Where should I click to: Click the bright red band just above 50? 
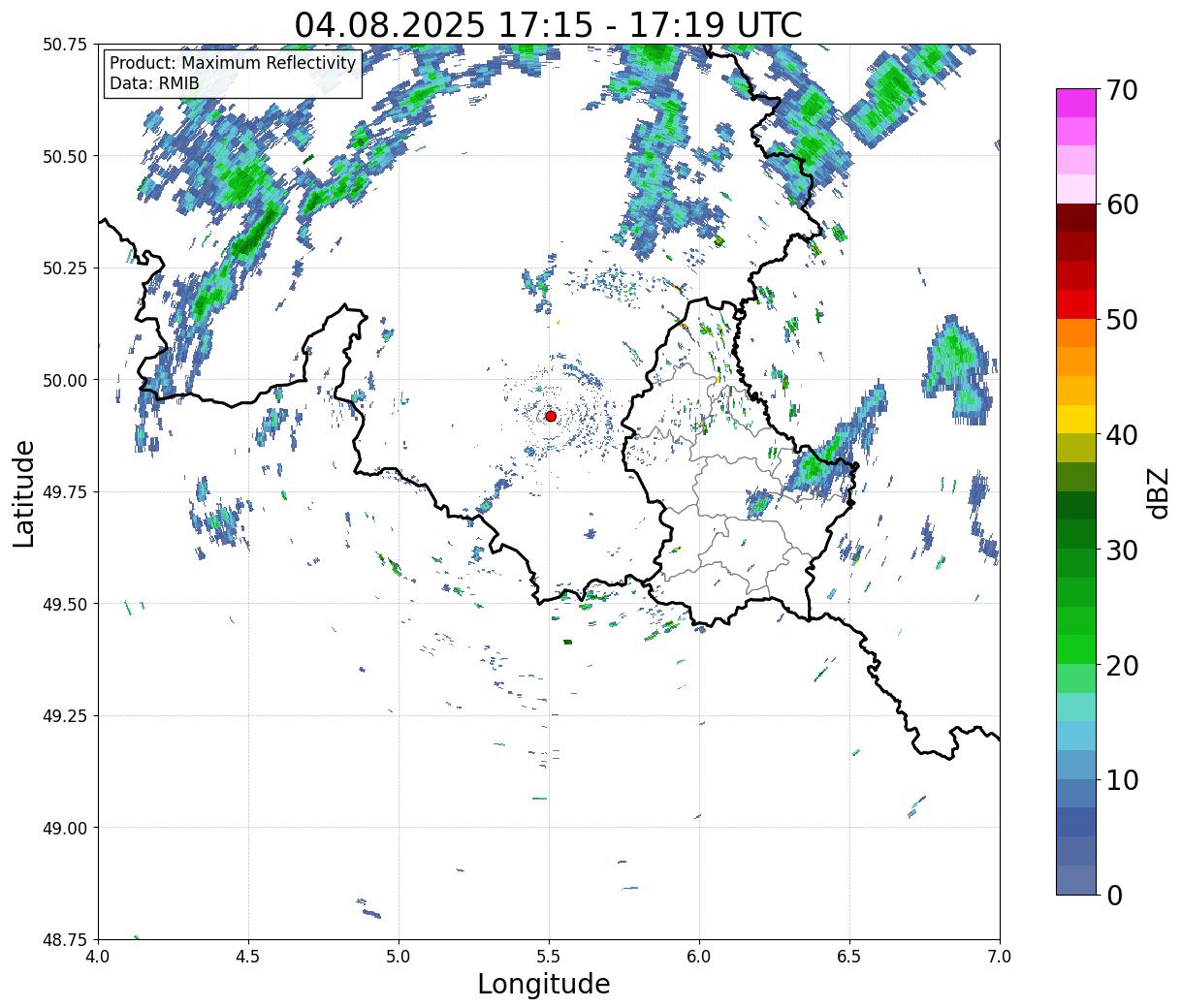tap(1076, 303)
